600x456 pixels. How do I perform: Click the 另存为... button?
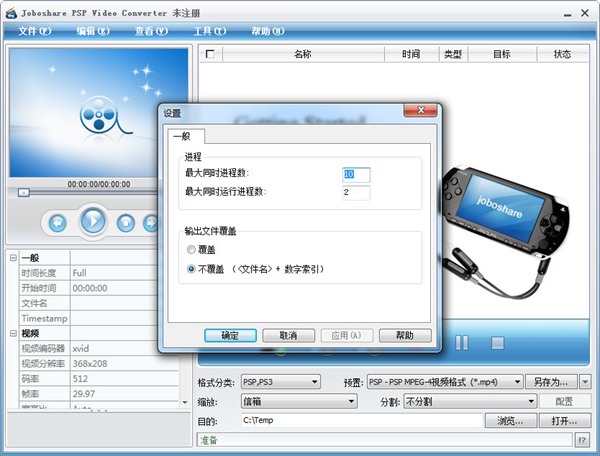(551, 382)
